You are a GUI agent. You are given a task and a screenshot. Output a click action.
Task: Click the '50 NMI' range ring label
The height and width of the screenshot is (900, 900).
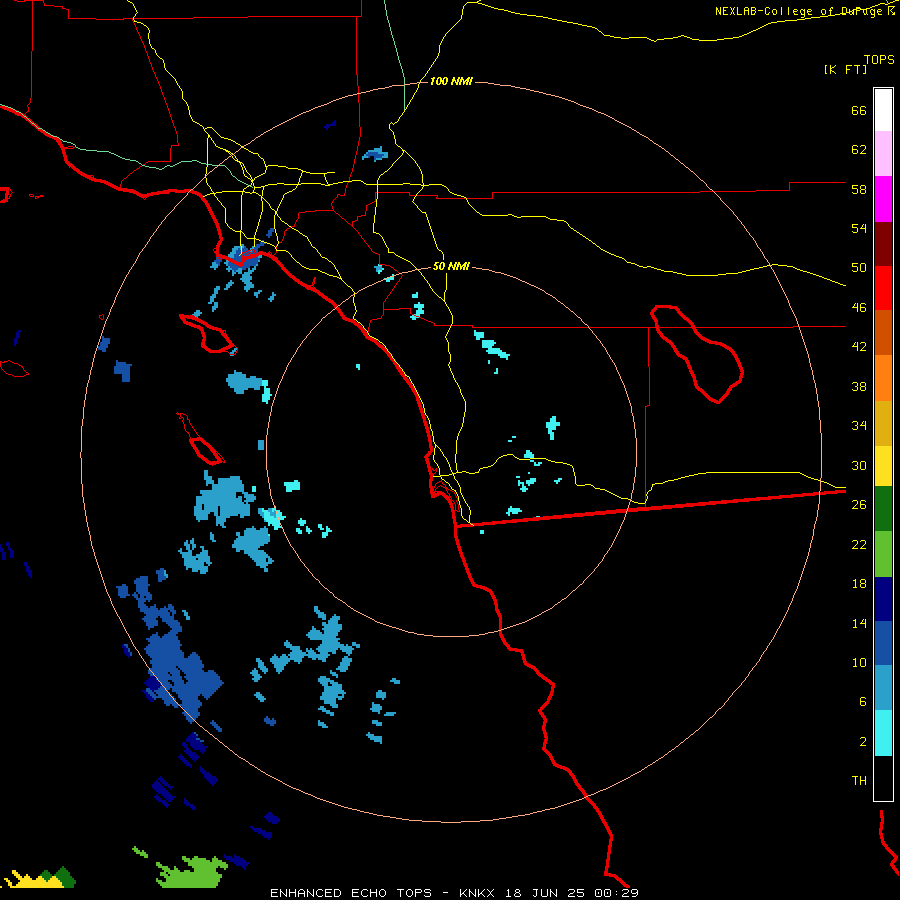pyautogui.click(x=451, y=266)
